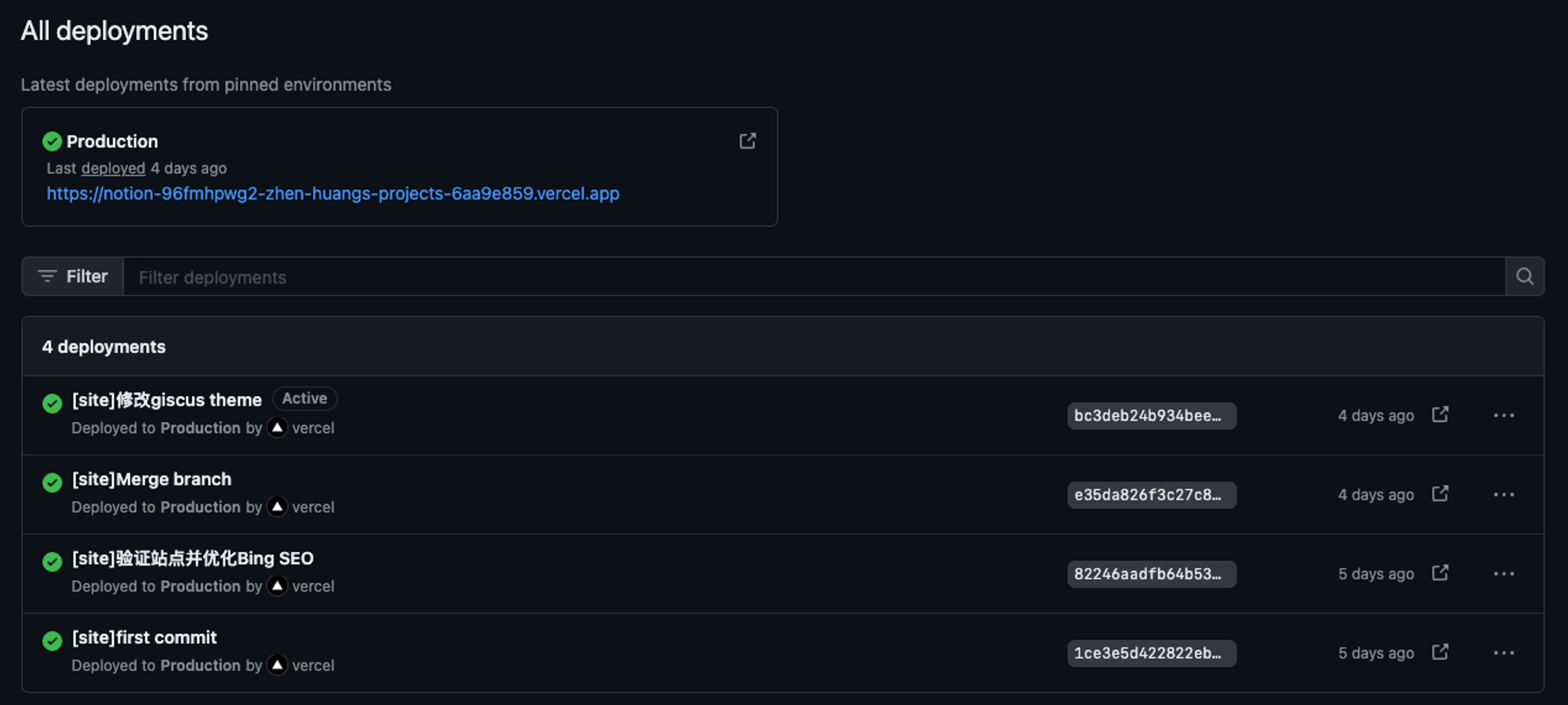
Task: Click the green success check next to Production
Action: pos(53,141)
